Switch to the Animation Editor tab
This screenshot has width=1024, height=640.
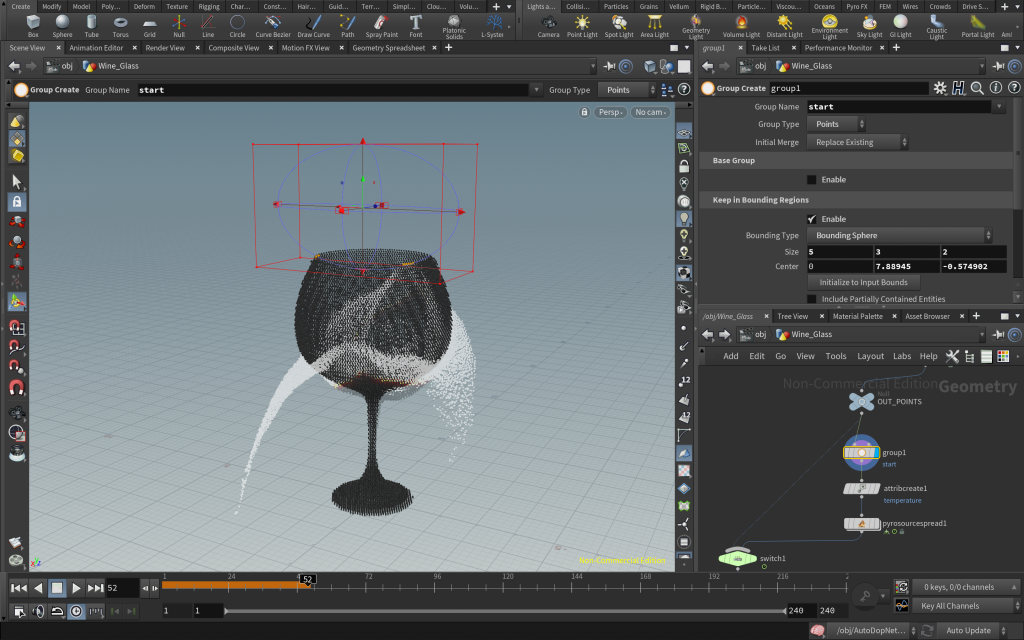pyautogui.click(x=96, y=48)
